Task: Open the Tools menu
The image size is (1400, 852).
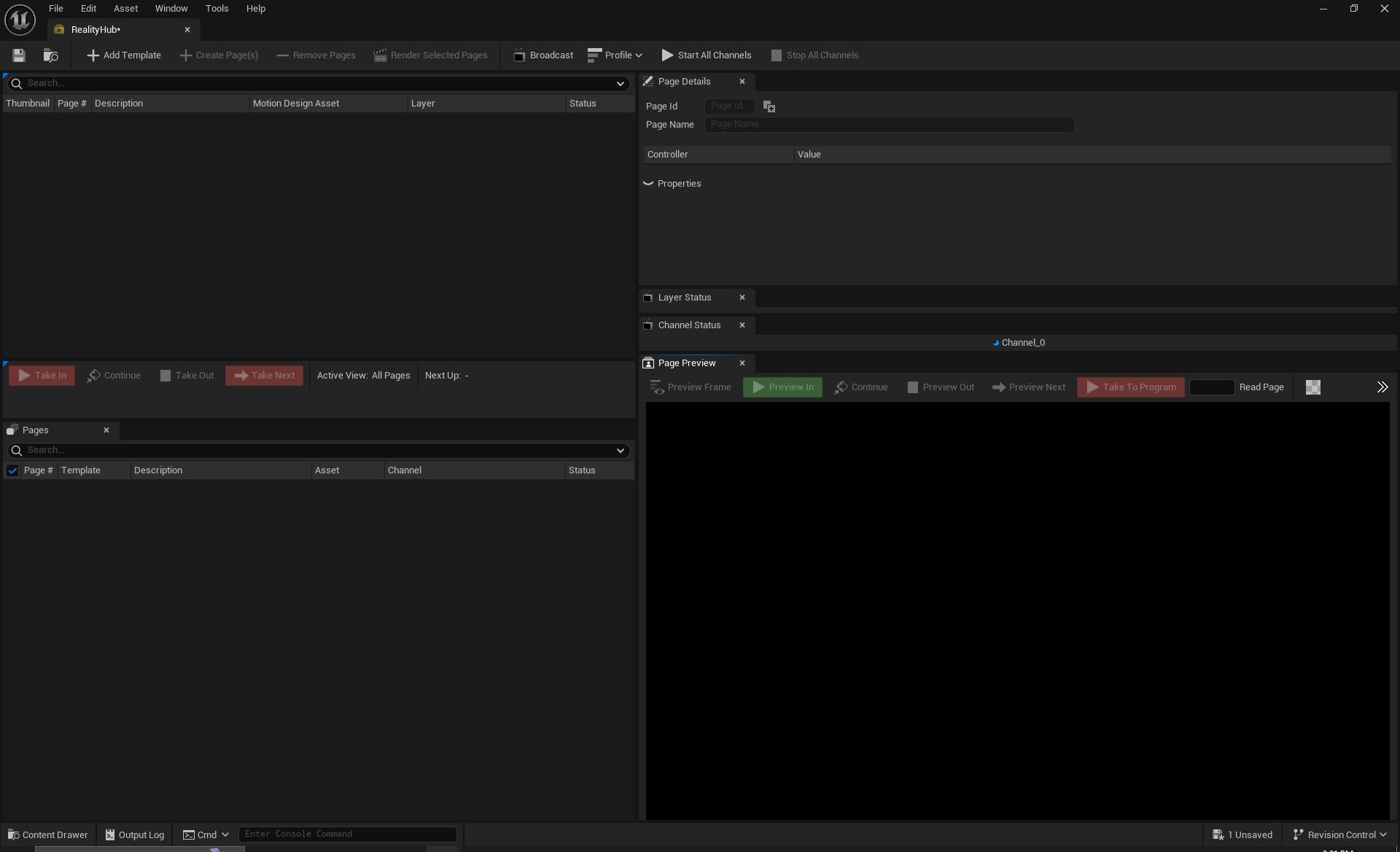Action: coord(217,9)
